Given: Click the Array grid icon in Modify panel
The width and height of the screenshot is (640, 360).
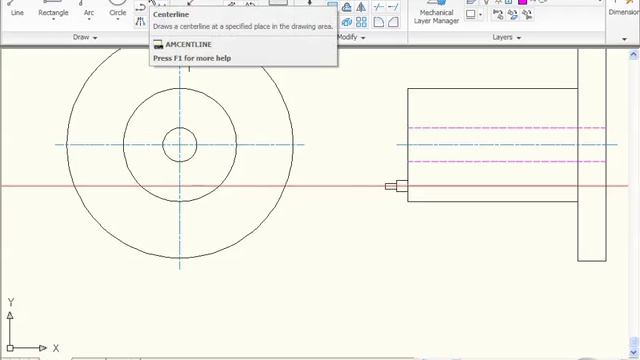Looking at the screenshot, I should [x=361, y=22].
